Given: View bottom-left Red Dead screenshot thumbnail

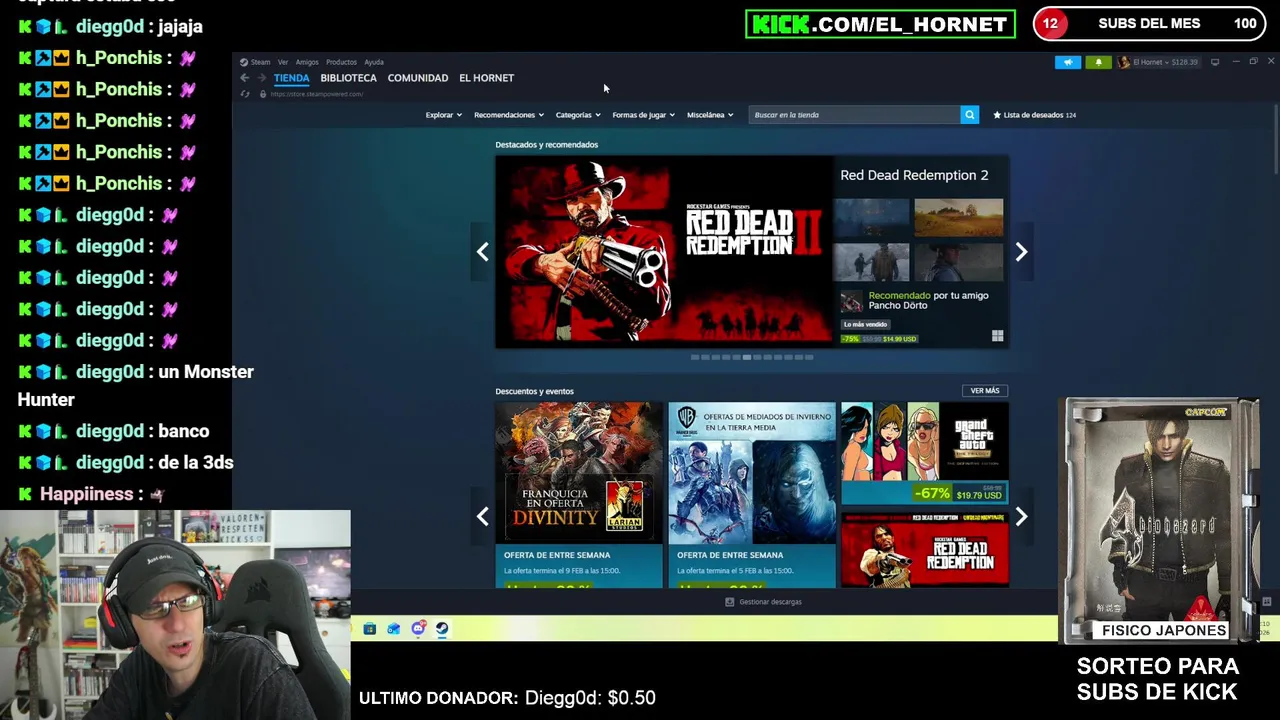Looking at the screenshot, I should [x=872, y=262].
